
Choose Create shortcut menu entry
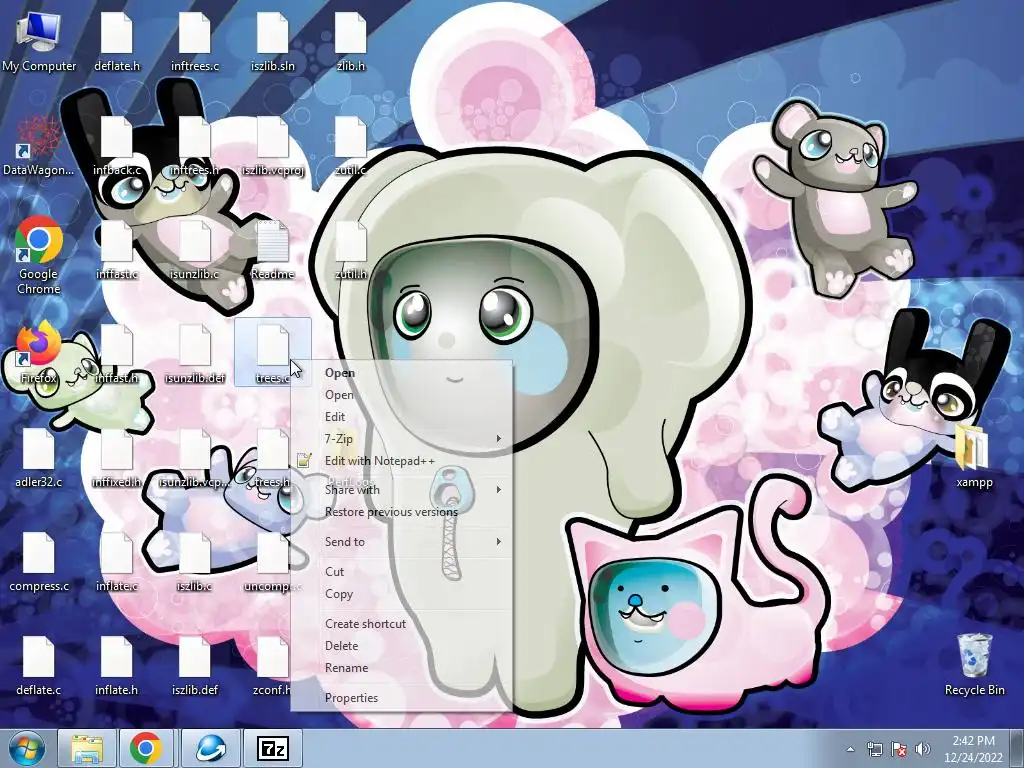coord(401,624)
